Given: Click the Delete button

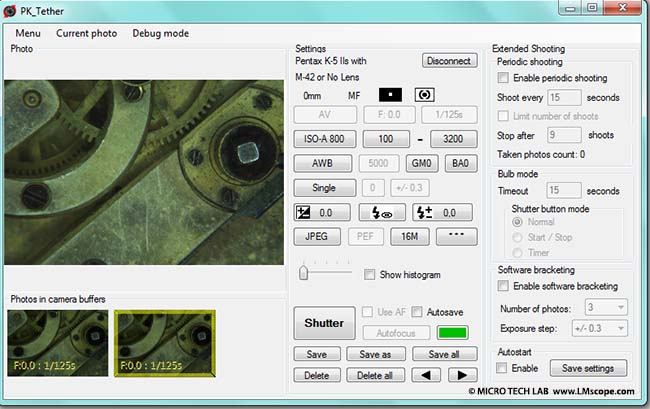Looking at the screenshot, I should 317,375.
